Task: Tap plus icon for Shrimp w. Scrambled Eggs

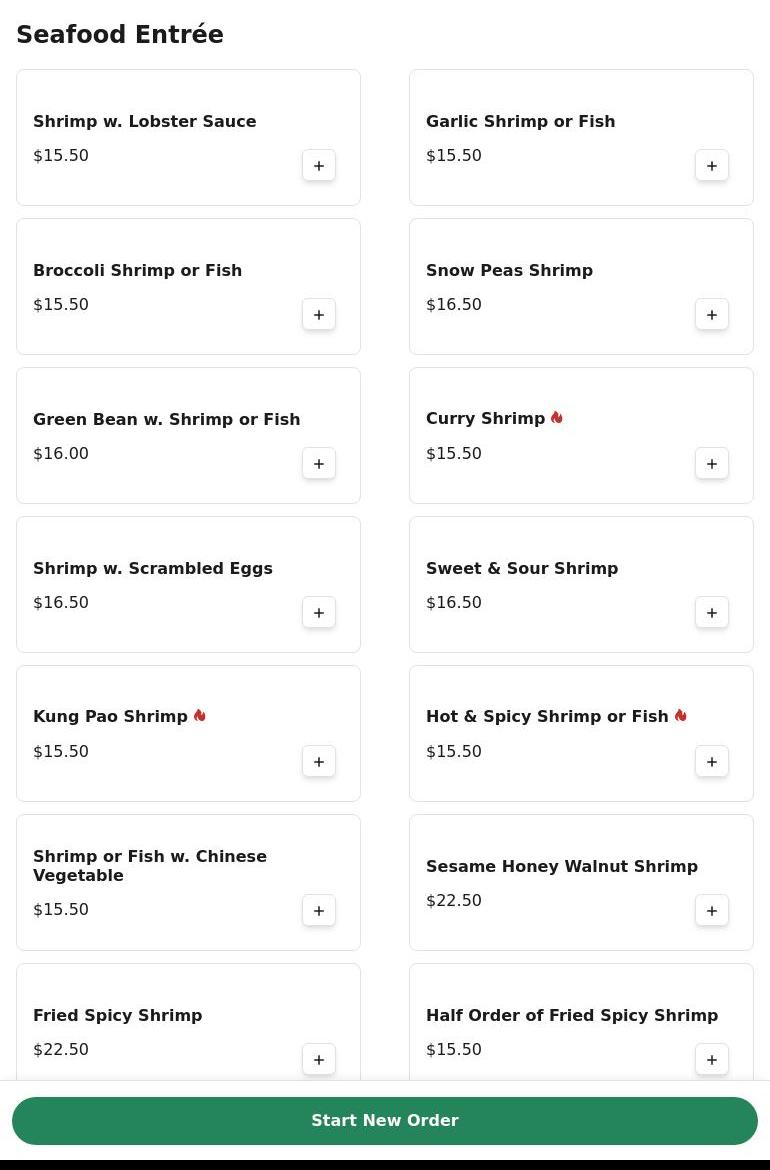Action: [x=319, y=613]
